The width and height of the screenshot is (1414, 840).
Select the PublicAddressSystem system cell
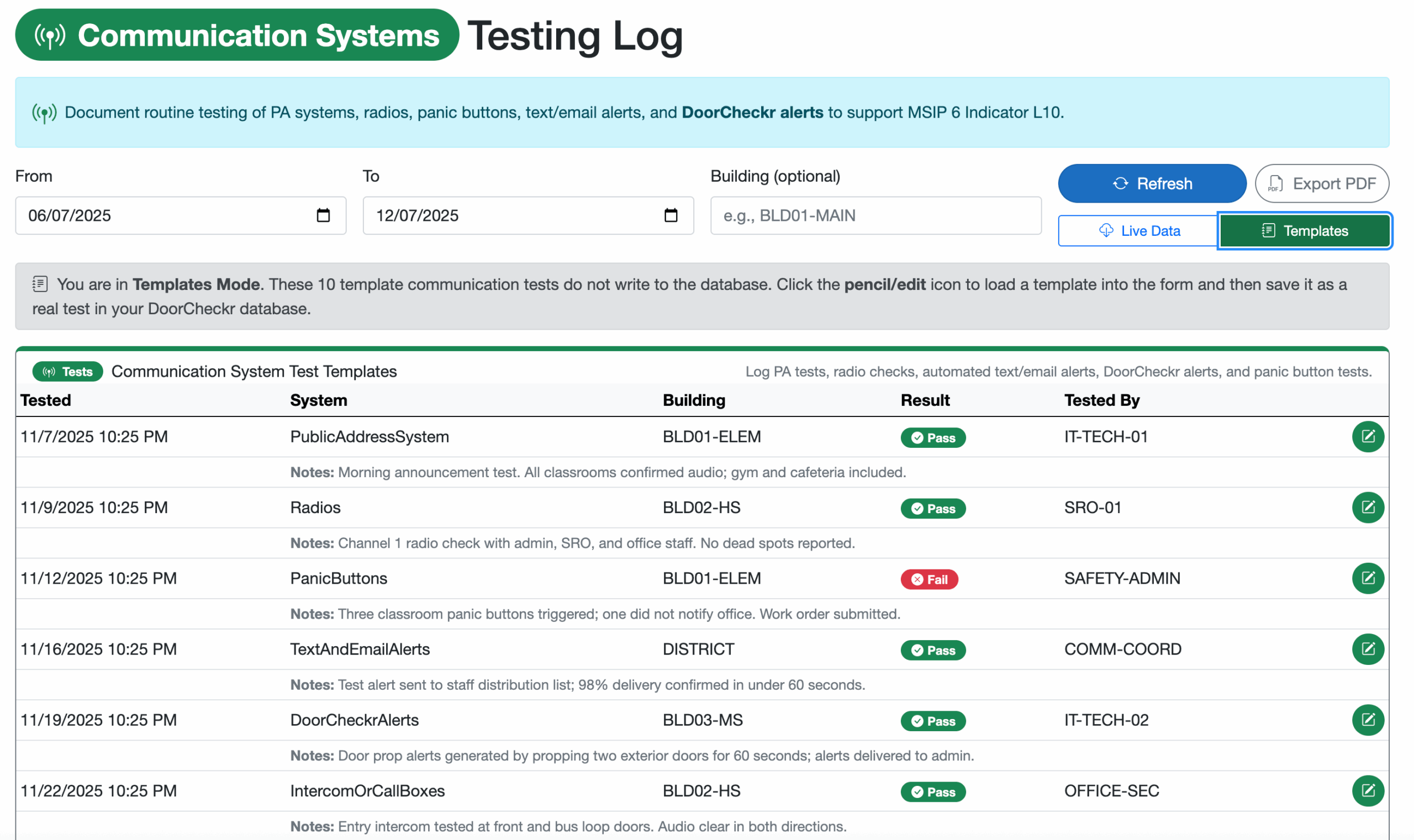point(370,436)
